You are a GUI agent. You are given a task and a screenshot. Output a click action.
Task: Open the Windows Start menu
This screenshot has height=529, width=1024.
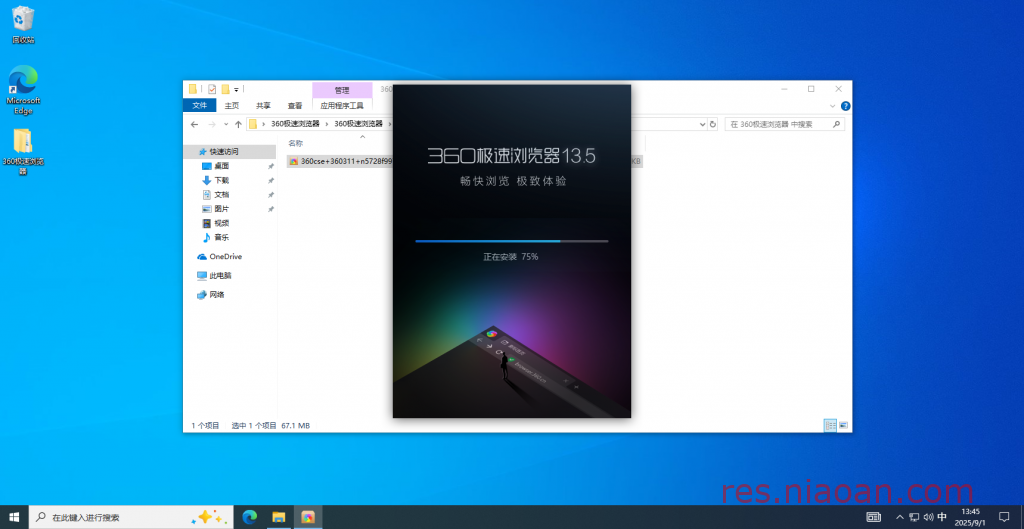pos(14,517)
